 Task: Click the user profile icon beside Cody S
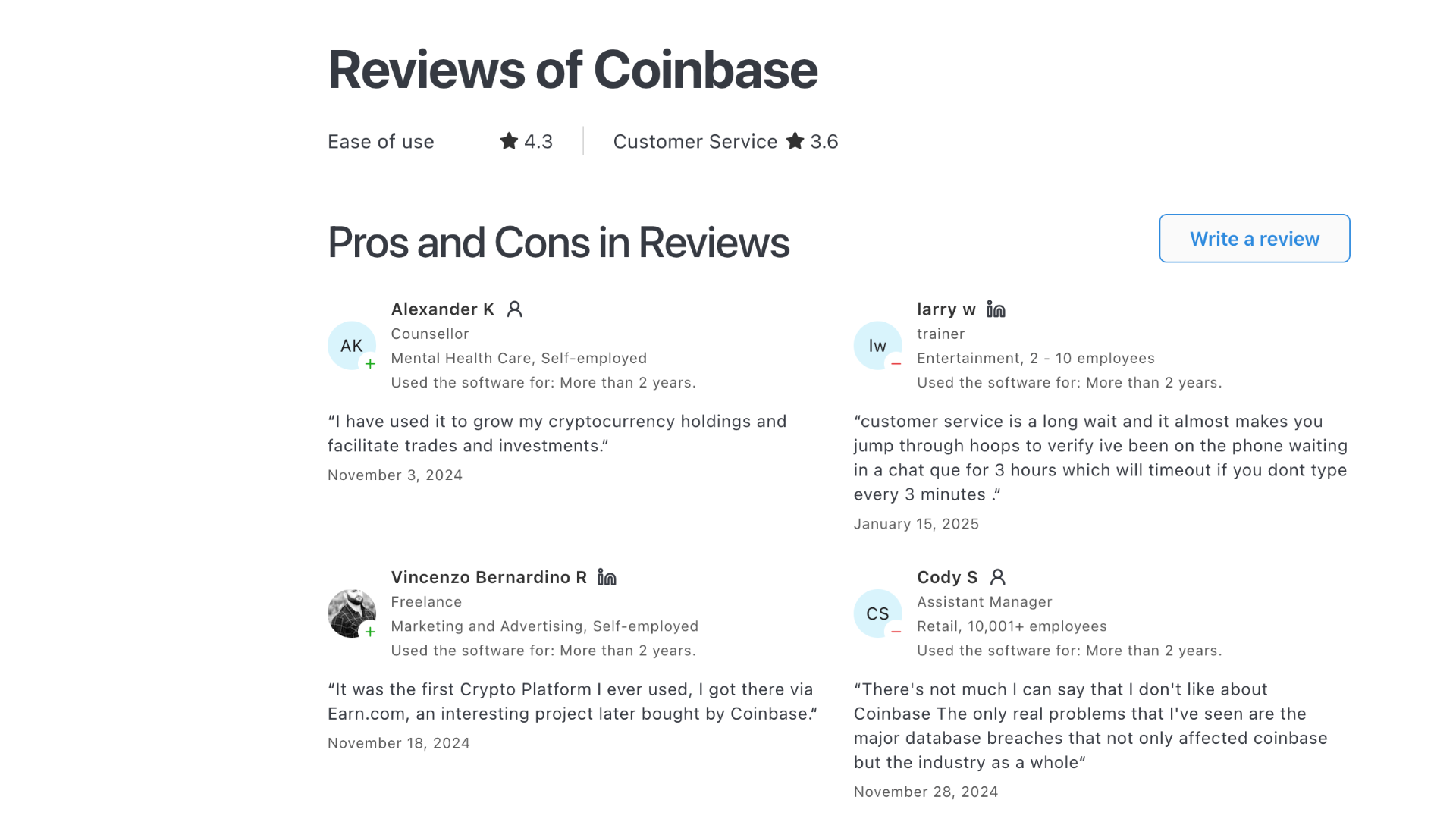click(999, 577)
